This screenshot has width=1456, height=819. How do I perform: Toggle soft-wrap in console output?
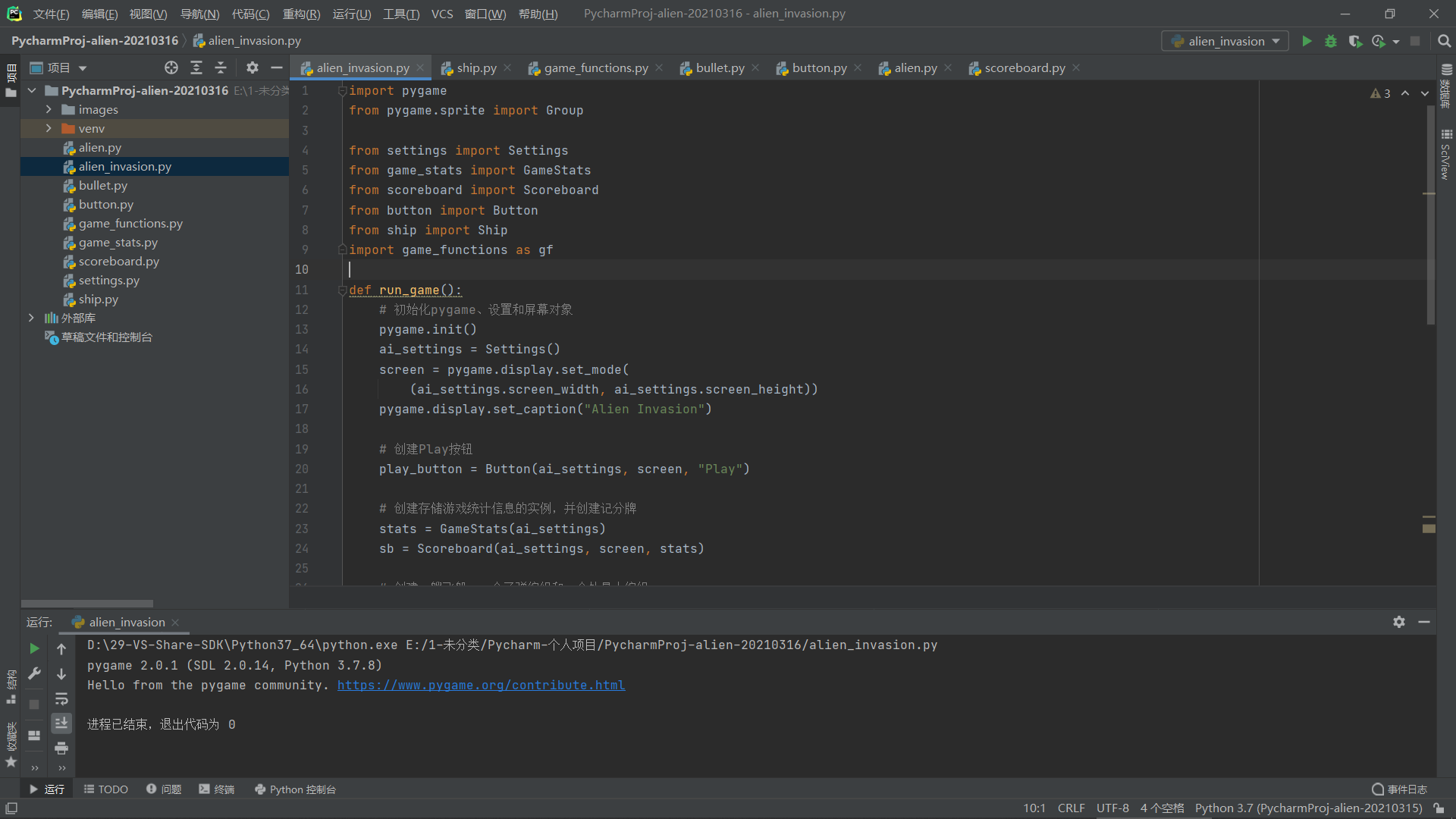coord(61,698)
